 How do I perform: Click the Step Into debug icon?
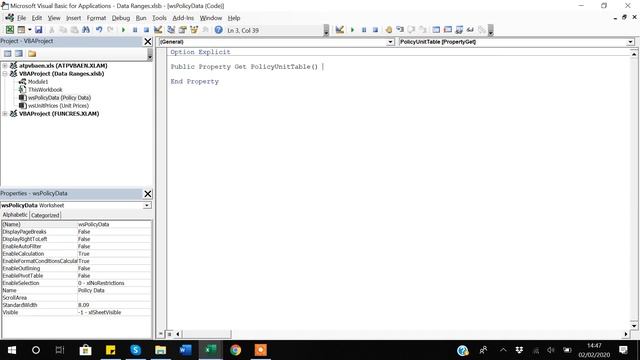point(400,30)
